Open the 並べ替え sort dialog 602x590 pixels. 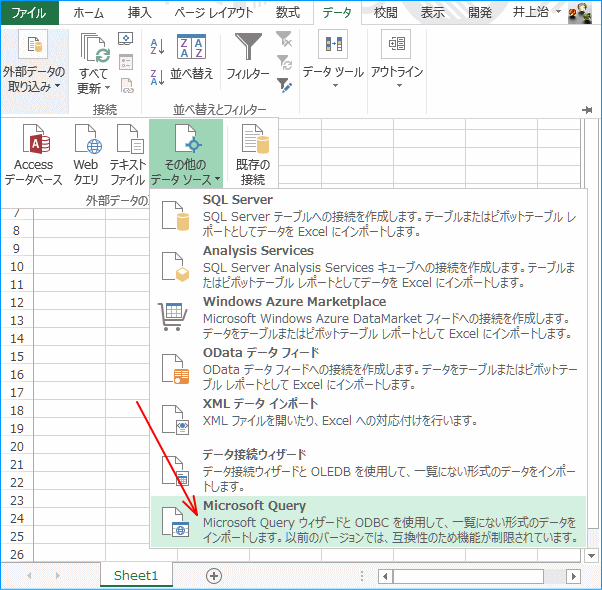(x=192, y=58)
